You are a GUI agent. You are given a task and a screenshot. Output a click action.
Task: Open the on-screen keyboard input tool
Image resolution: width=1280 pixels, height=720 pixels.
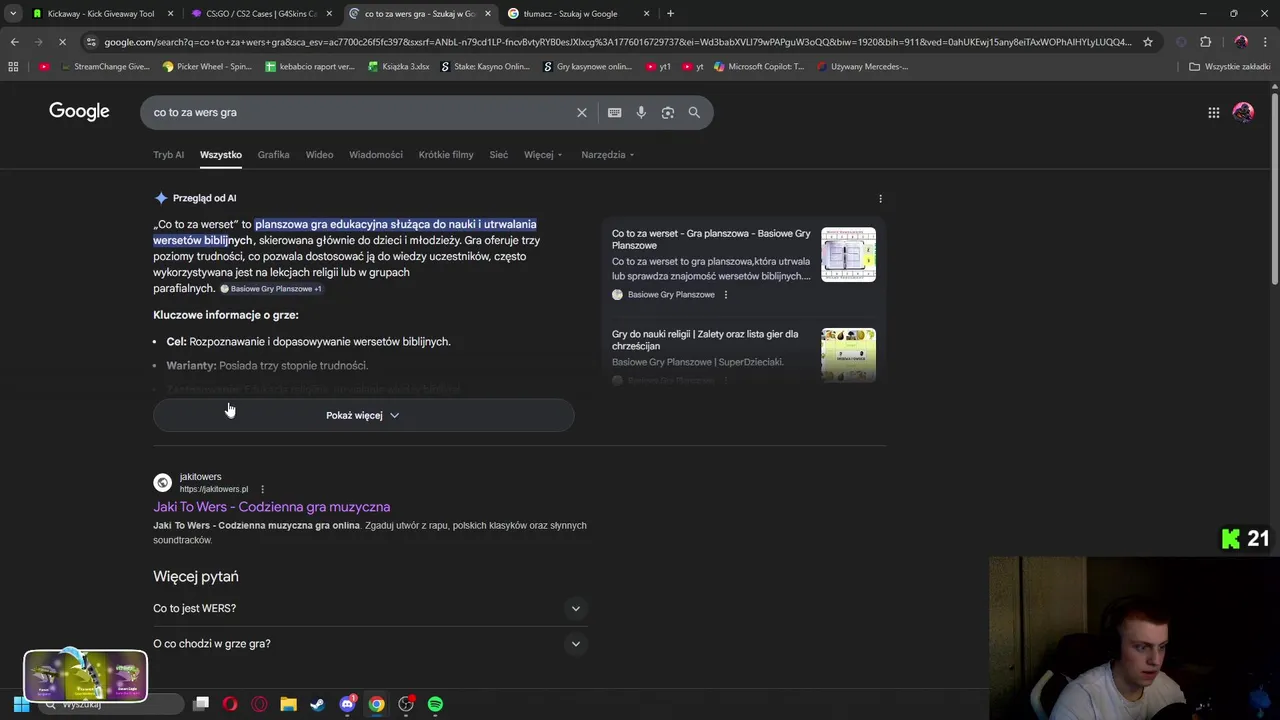tap(614, 113)
